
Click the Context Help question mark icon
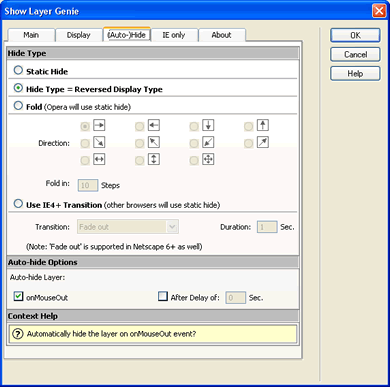18,334
